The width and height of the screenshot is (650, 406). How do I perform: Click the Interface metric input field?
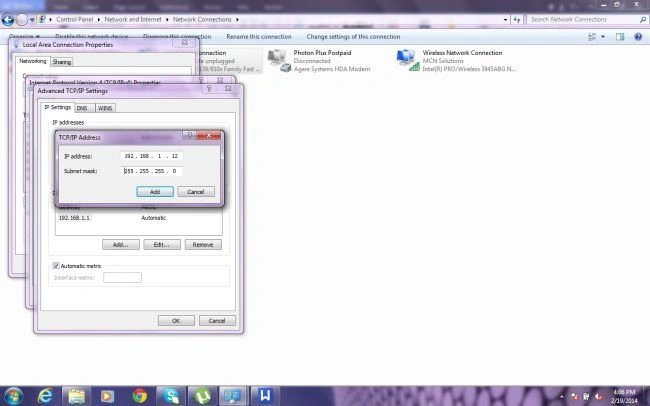(x=122, y=277)
